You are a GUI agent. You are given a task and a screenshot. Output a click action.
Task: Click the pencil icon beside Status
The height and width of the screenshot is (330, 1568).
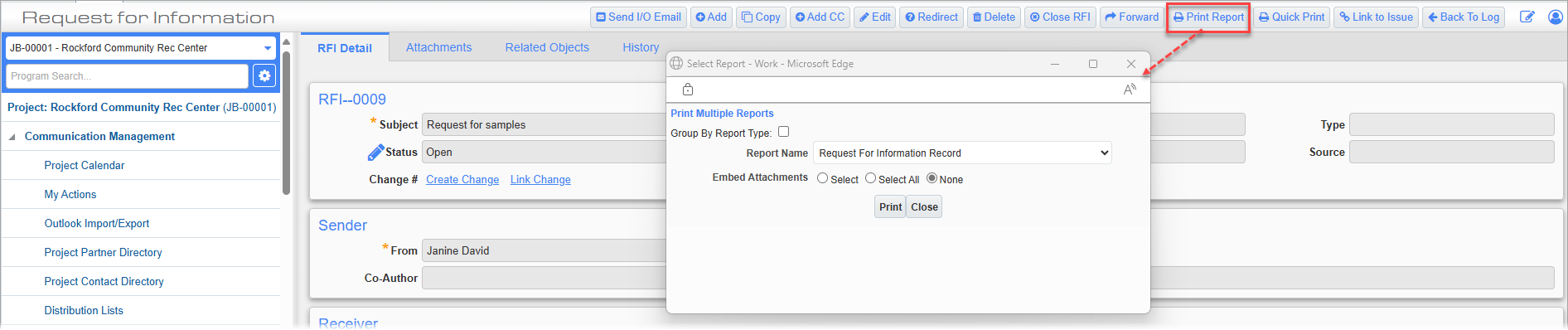(375, 153)
